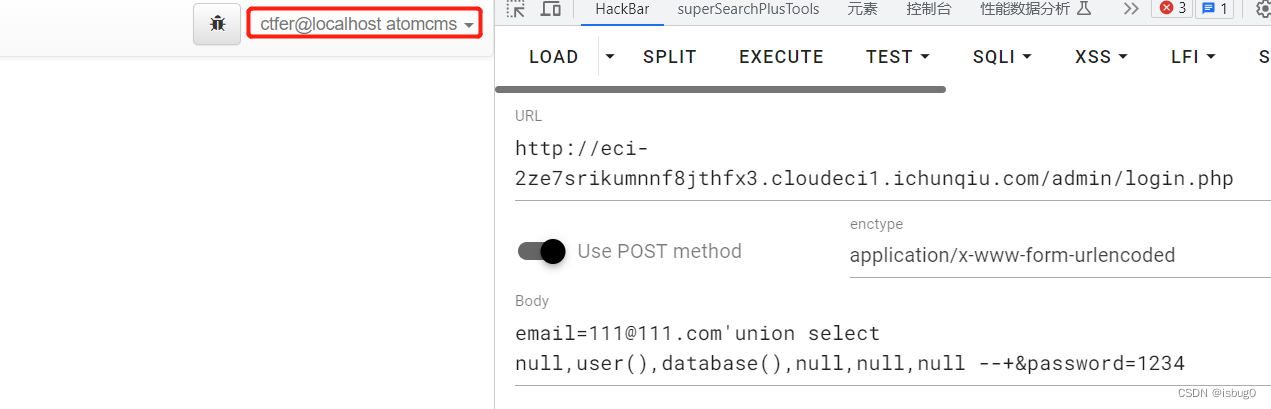Viewport: 1271px width, 409px height.
Task: Switch to the HackBar tab
Action: [623, 9]
